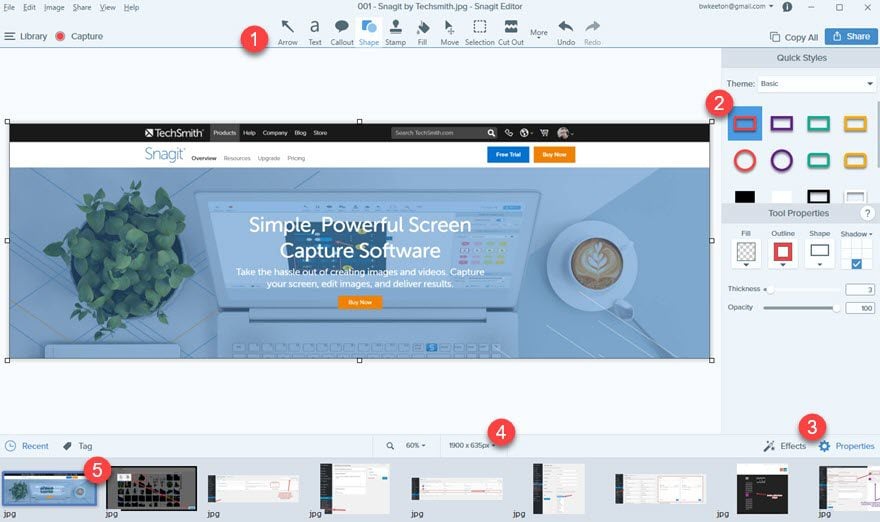This screenshot has width=880, height=522.
Task: Toggle the Shadow checkbox
Action: tap(856, 263)
